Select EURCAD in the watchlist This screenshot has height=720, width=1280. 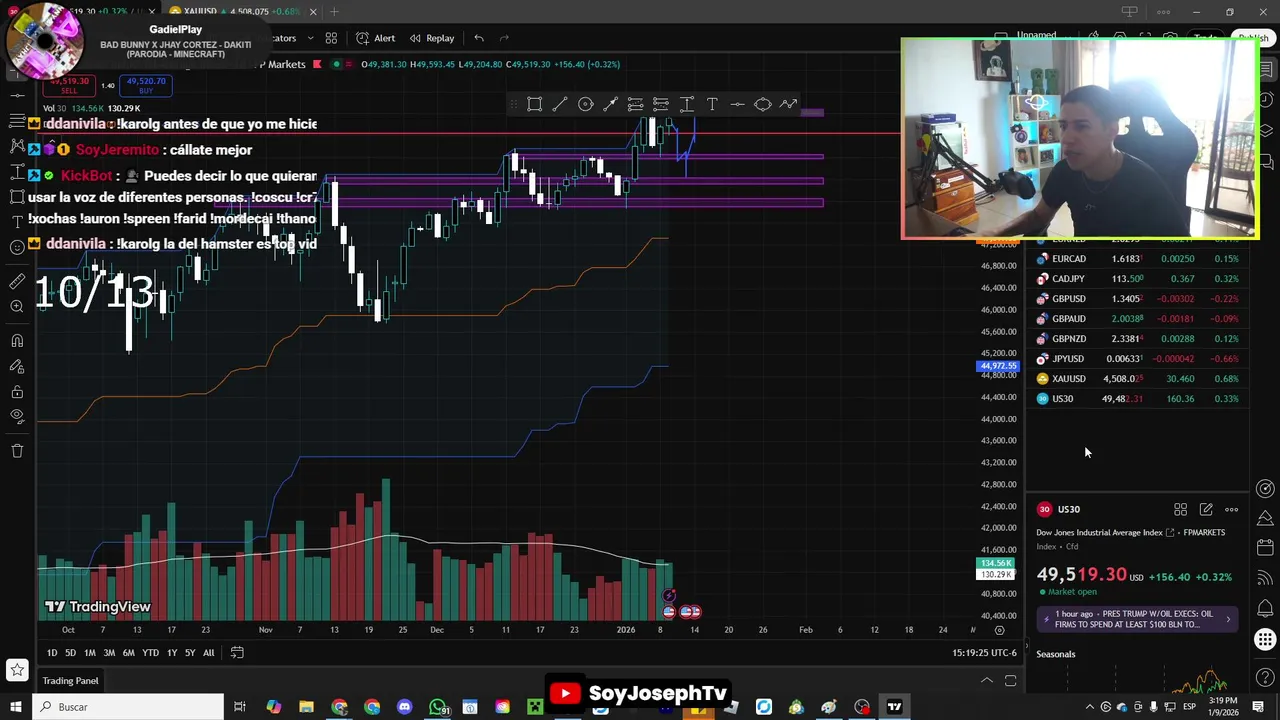[1138, 259]
